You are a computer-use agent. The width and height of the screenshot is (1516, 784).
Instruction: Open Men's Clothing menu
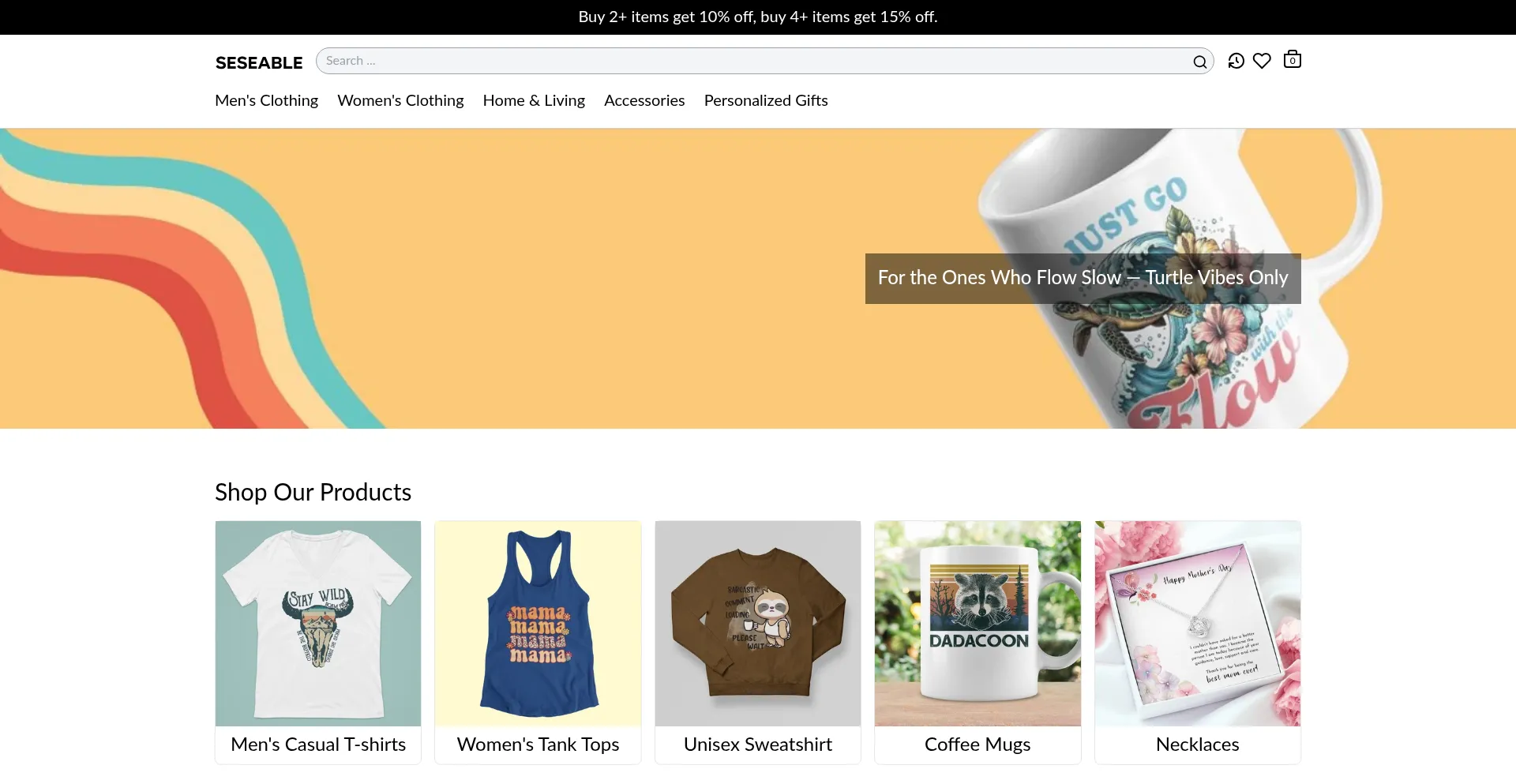(x=266, y=100)
